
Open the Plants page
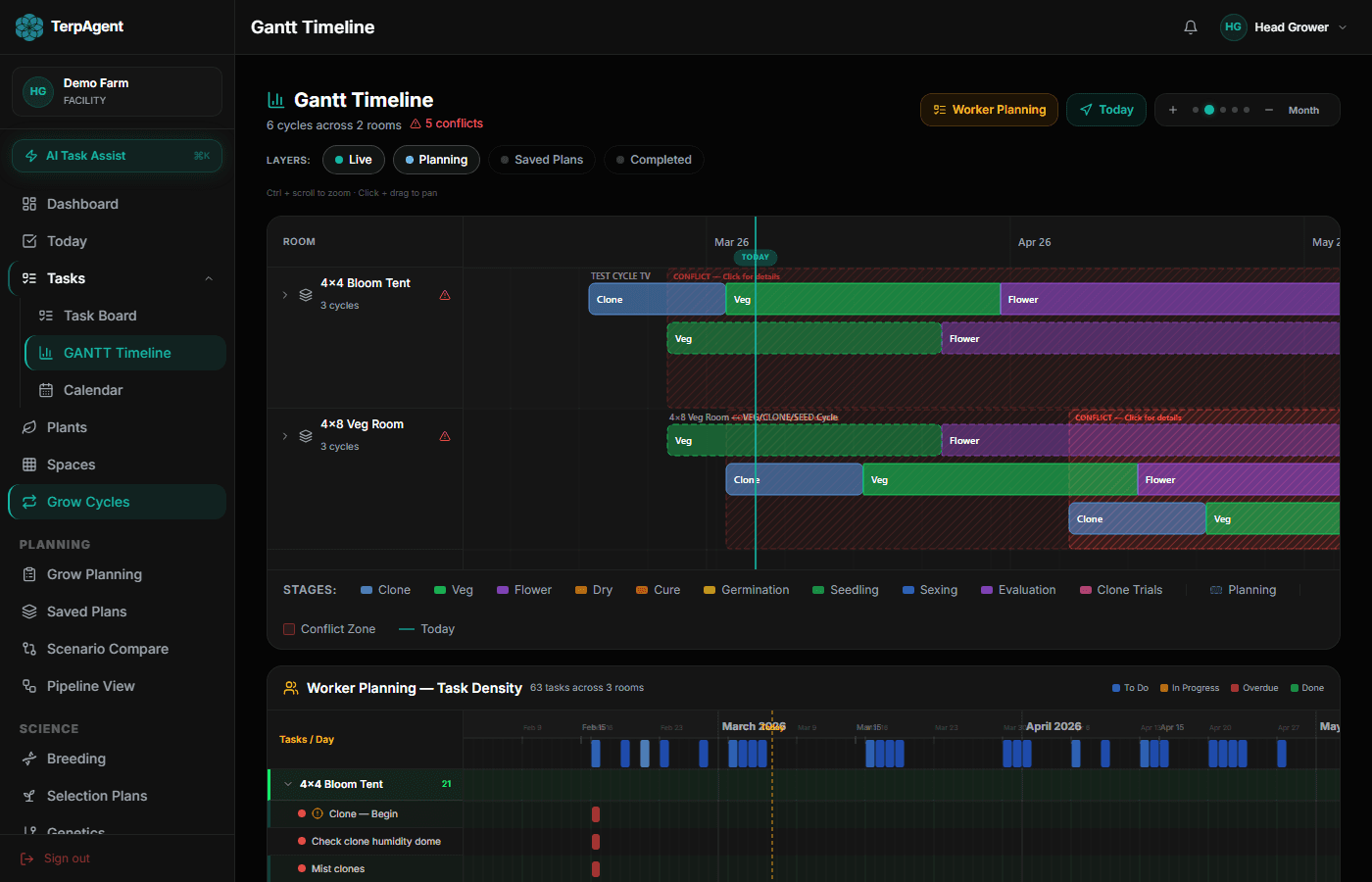pyautogui.click(x=117, y=427)
